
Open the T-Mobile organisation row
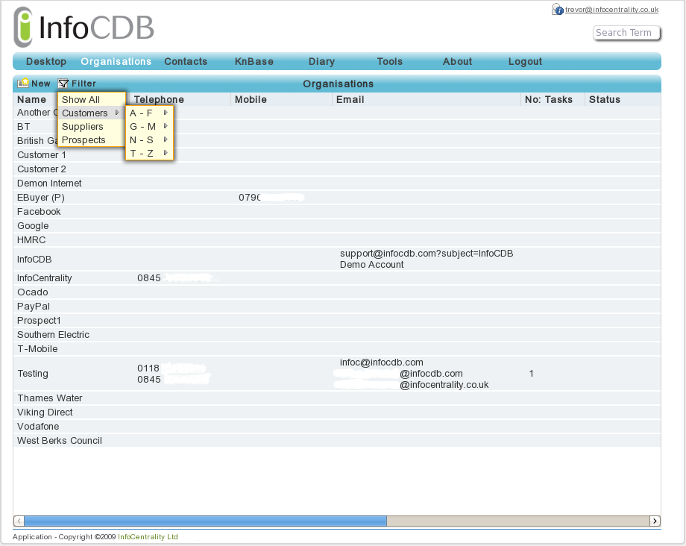click(x=337, y=349)
